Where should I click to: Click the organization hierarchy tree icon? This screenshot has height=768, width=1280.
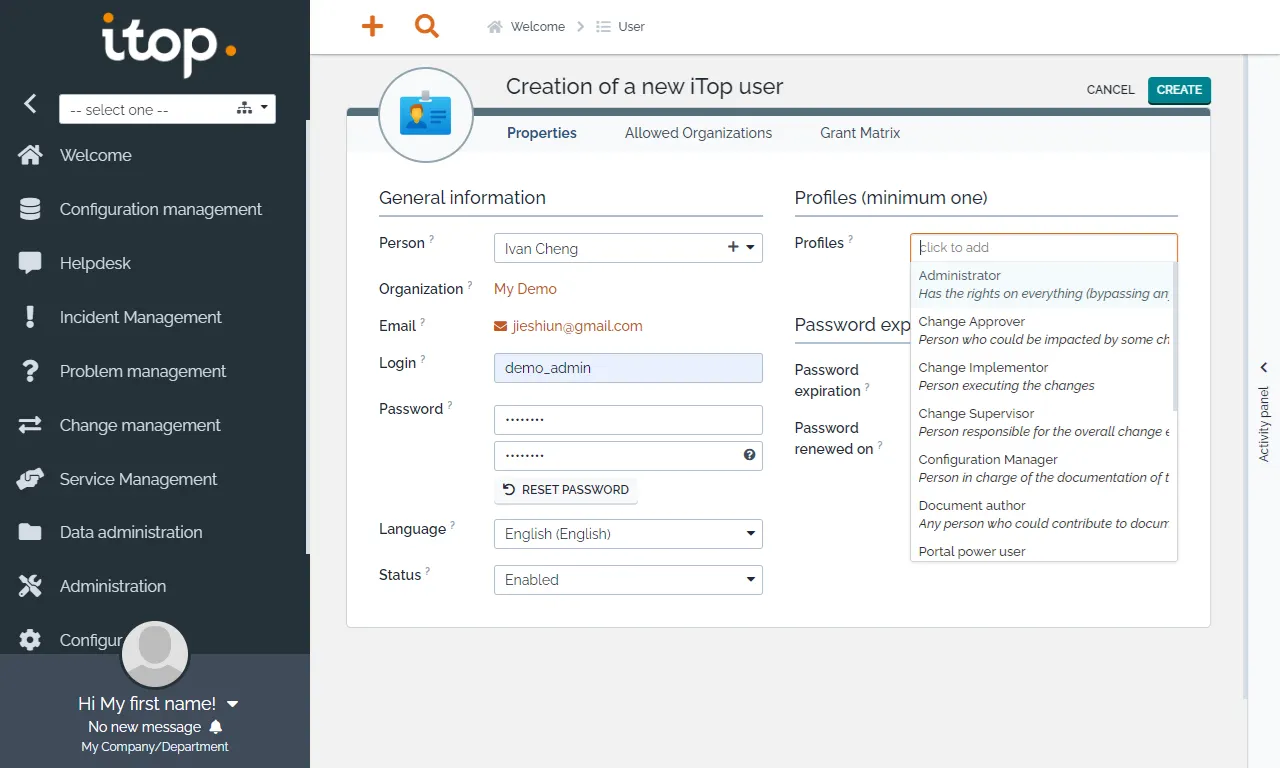point(244,108)
